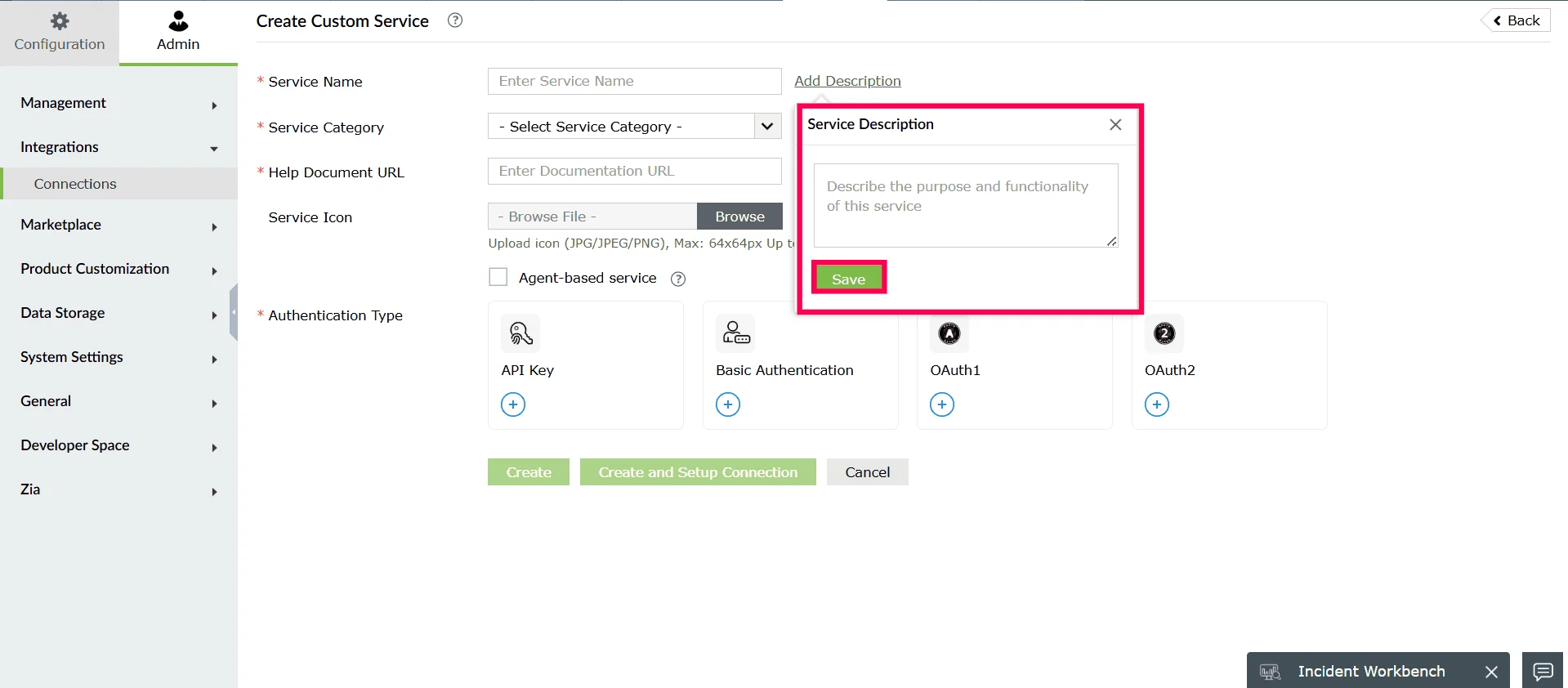The image size is (1568, 688).
Task: Click the OAuth1 badge icon
Action: [x=949, y=333]
